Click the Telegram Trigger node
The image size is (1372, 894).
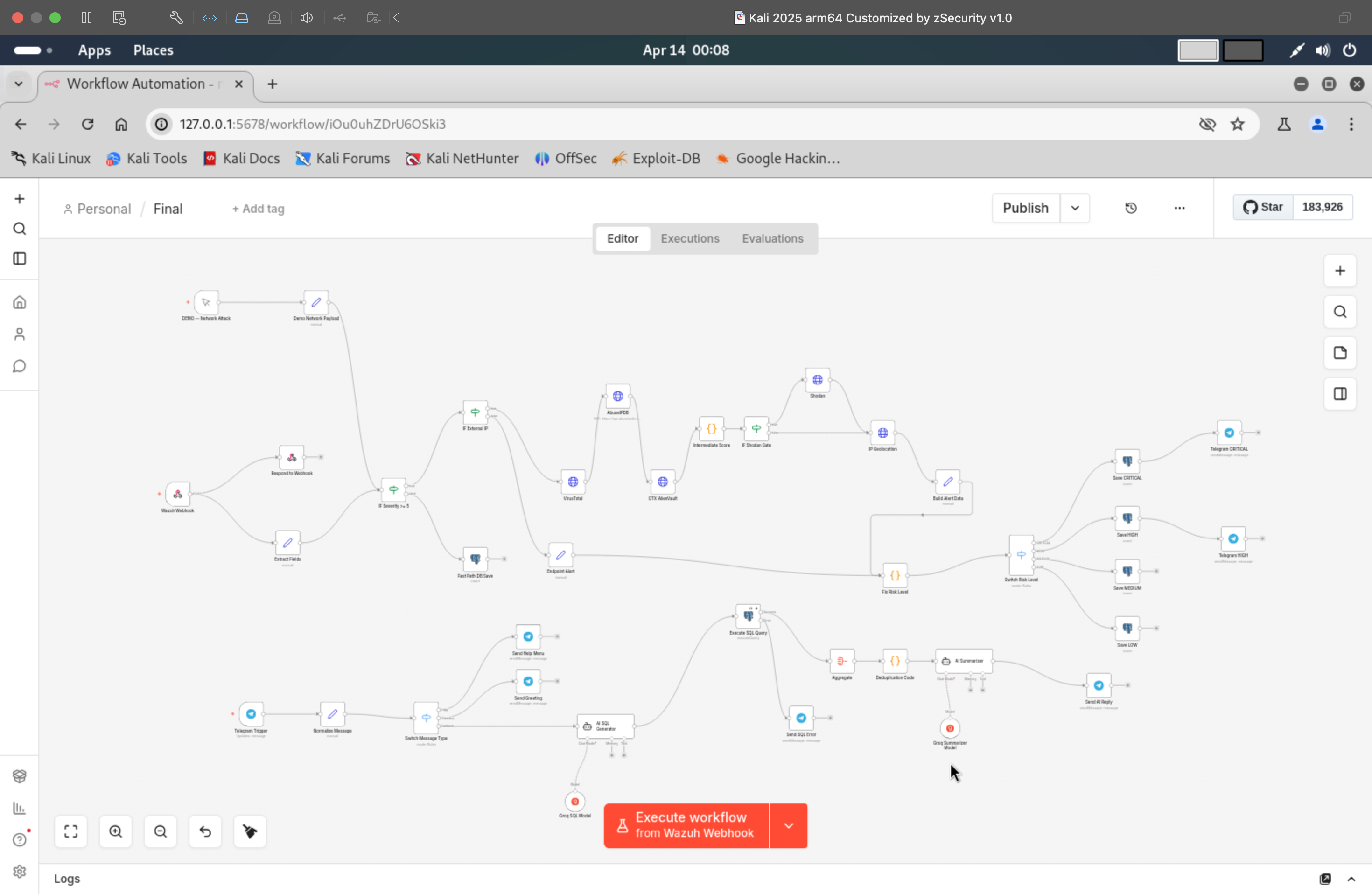coord(251,714)
